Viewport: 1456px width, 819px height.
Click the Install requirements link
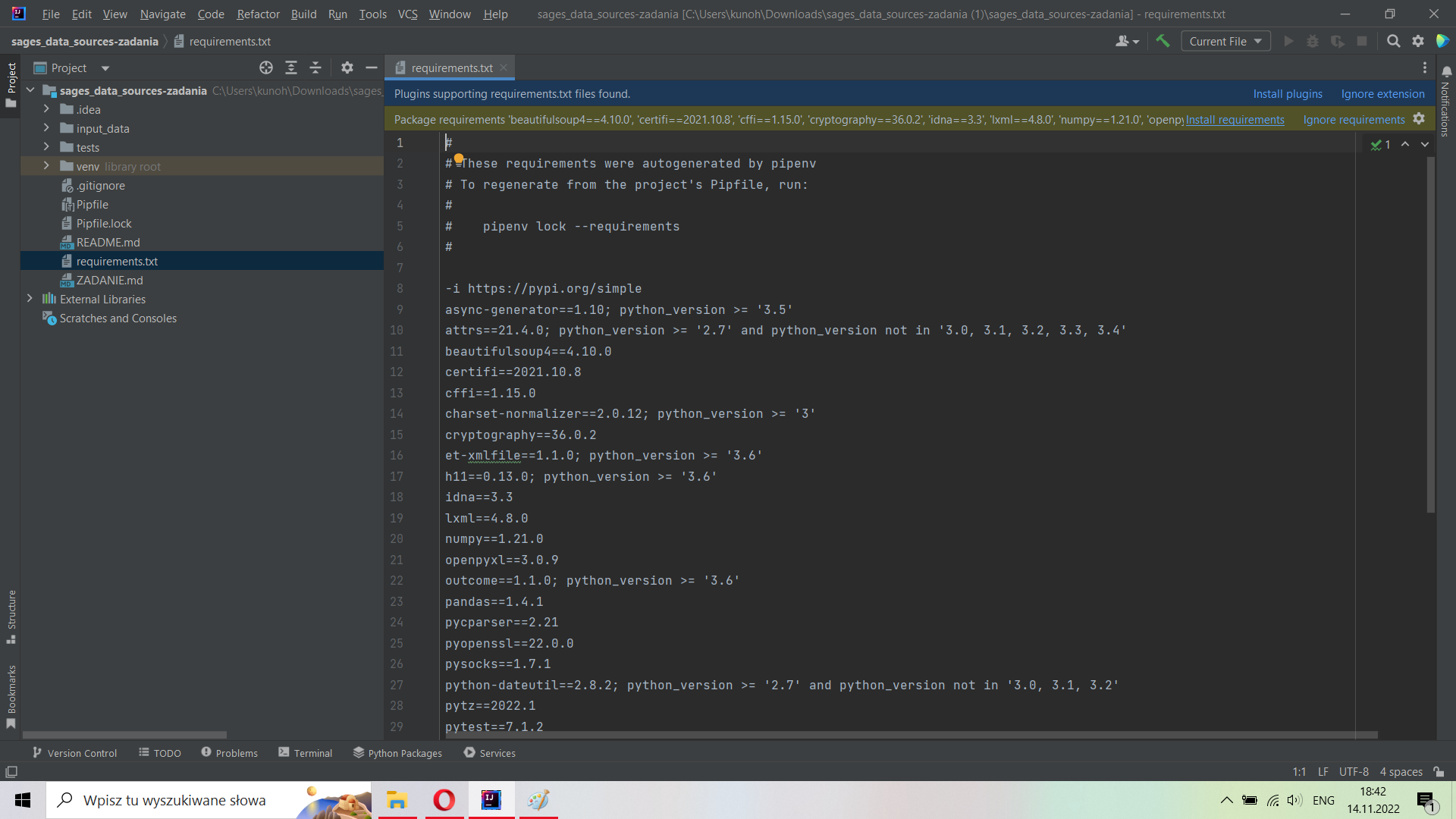click(x=1235, y=119)
